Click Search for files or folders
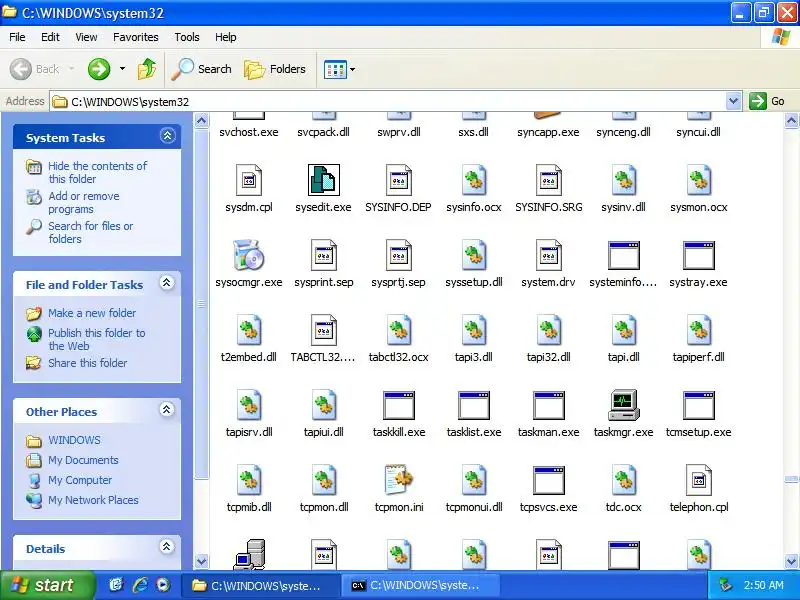This screenshot has width=800, height=600. (90, 232)
